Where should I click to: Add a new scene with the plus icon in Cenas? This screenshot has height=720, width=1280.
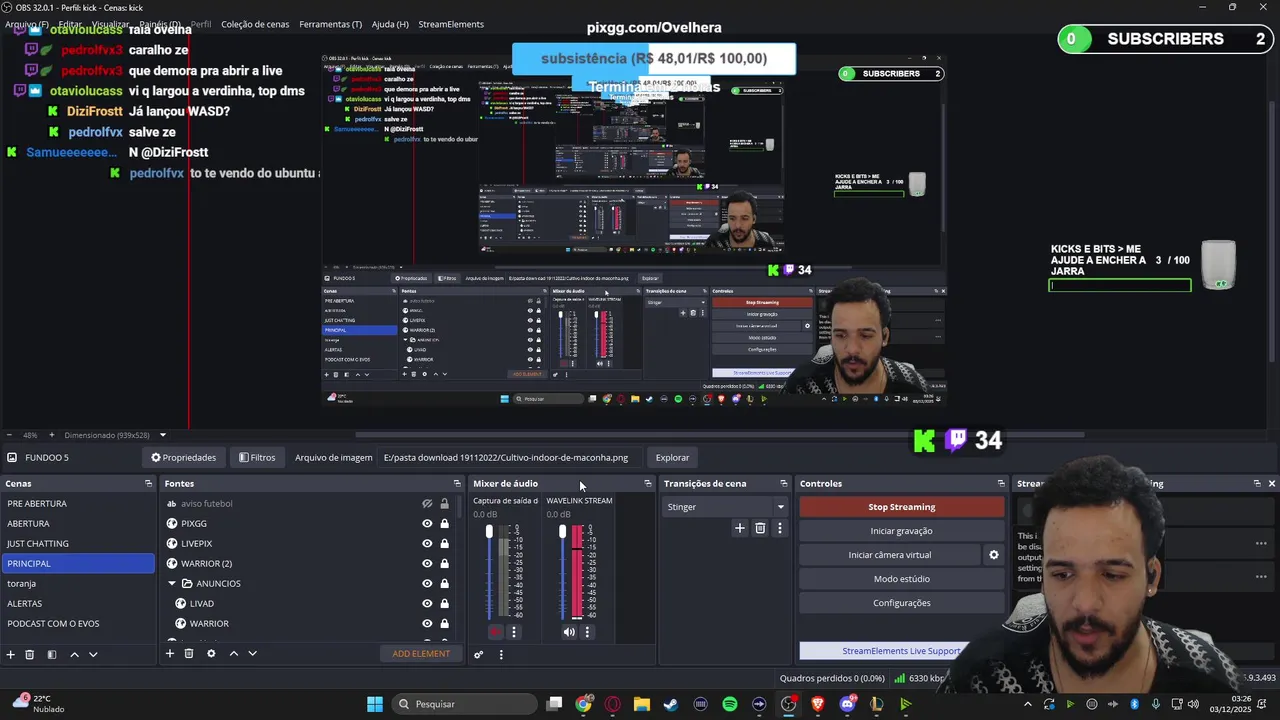[11, 654]
